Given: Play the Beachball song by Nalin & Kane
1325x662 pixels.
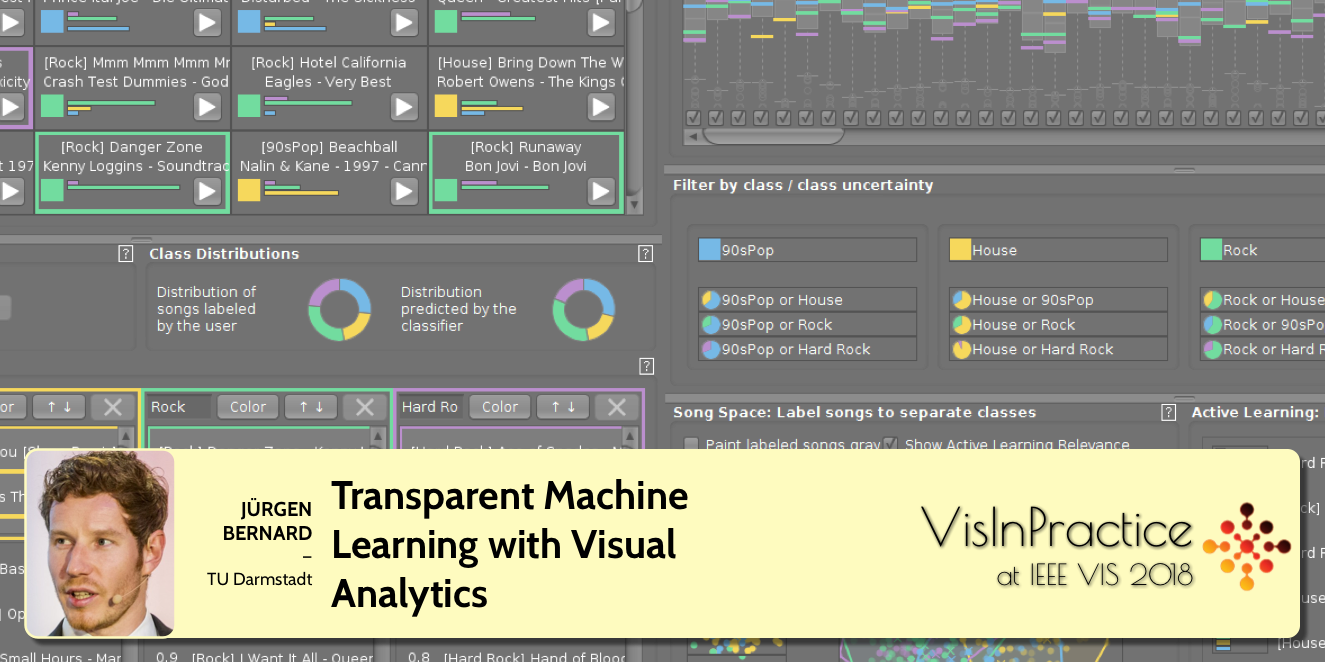Looking at the screenshot, I should tap(404, 191).
